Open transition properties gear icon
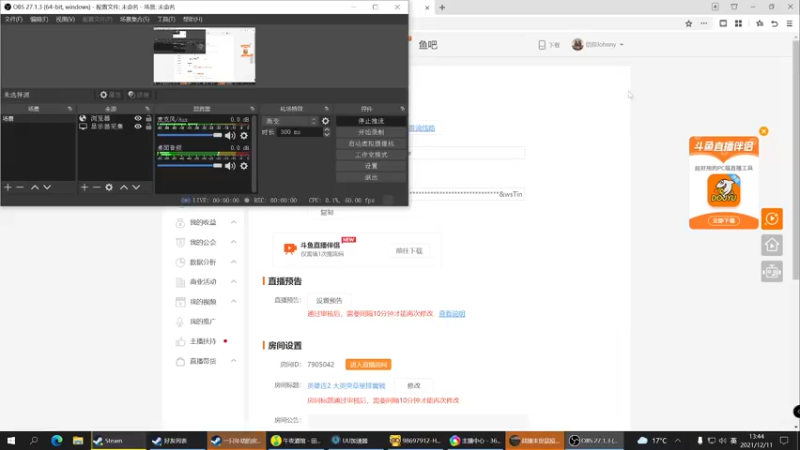This screenshot has width=800, height=450. 326,121
